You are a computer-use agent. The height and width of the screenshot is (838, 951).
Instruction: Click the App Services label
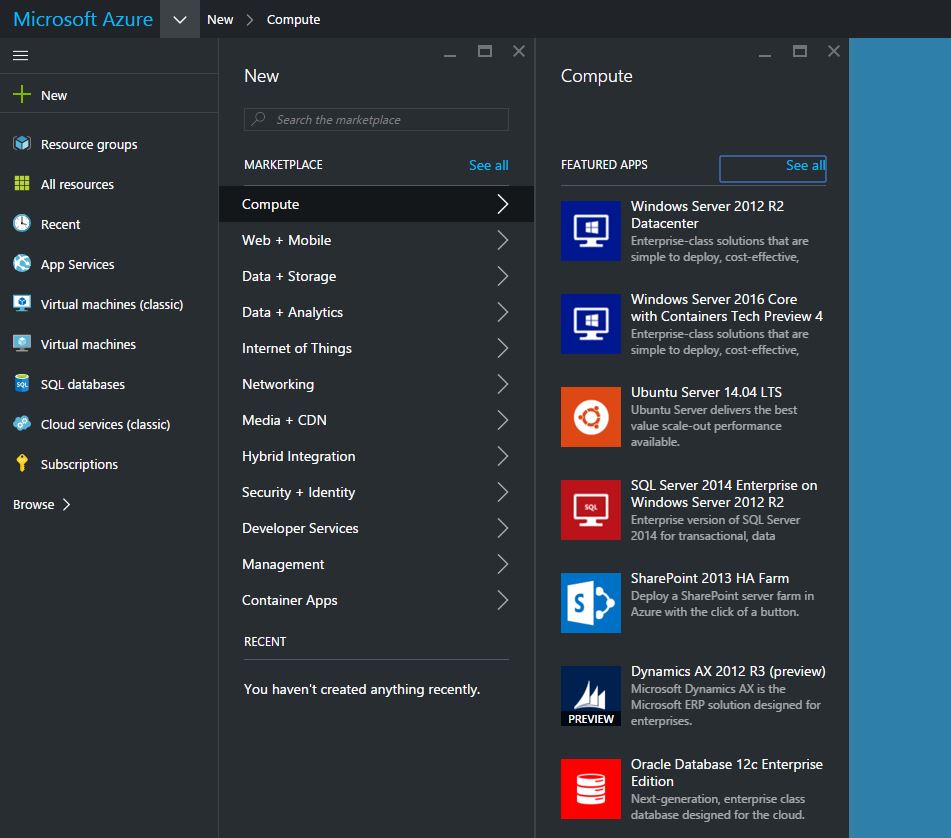point(77,264)
